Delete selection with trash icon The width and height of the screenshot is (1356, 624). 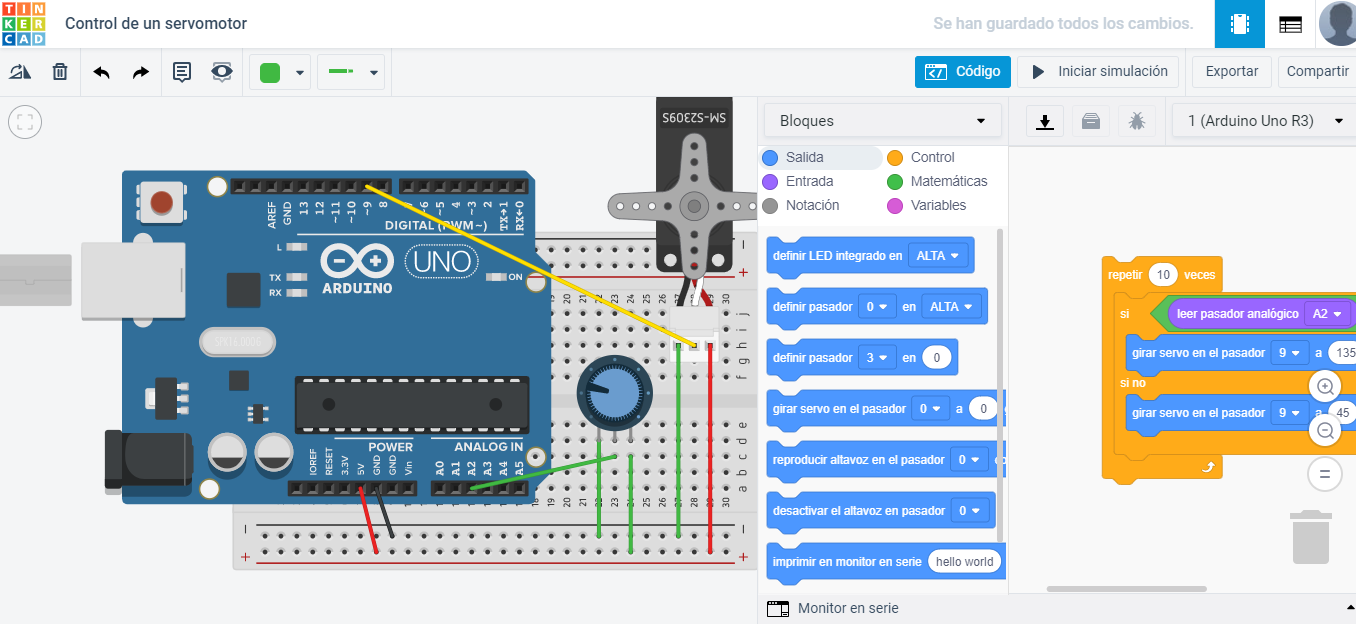60,72
